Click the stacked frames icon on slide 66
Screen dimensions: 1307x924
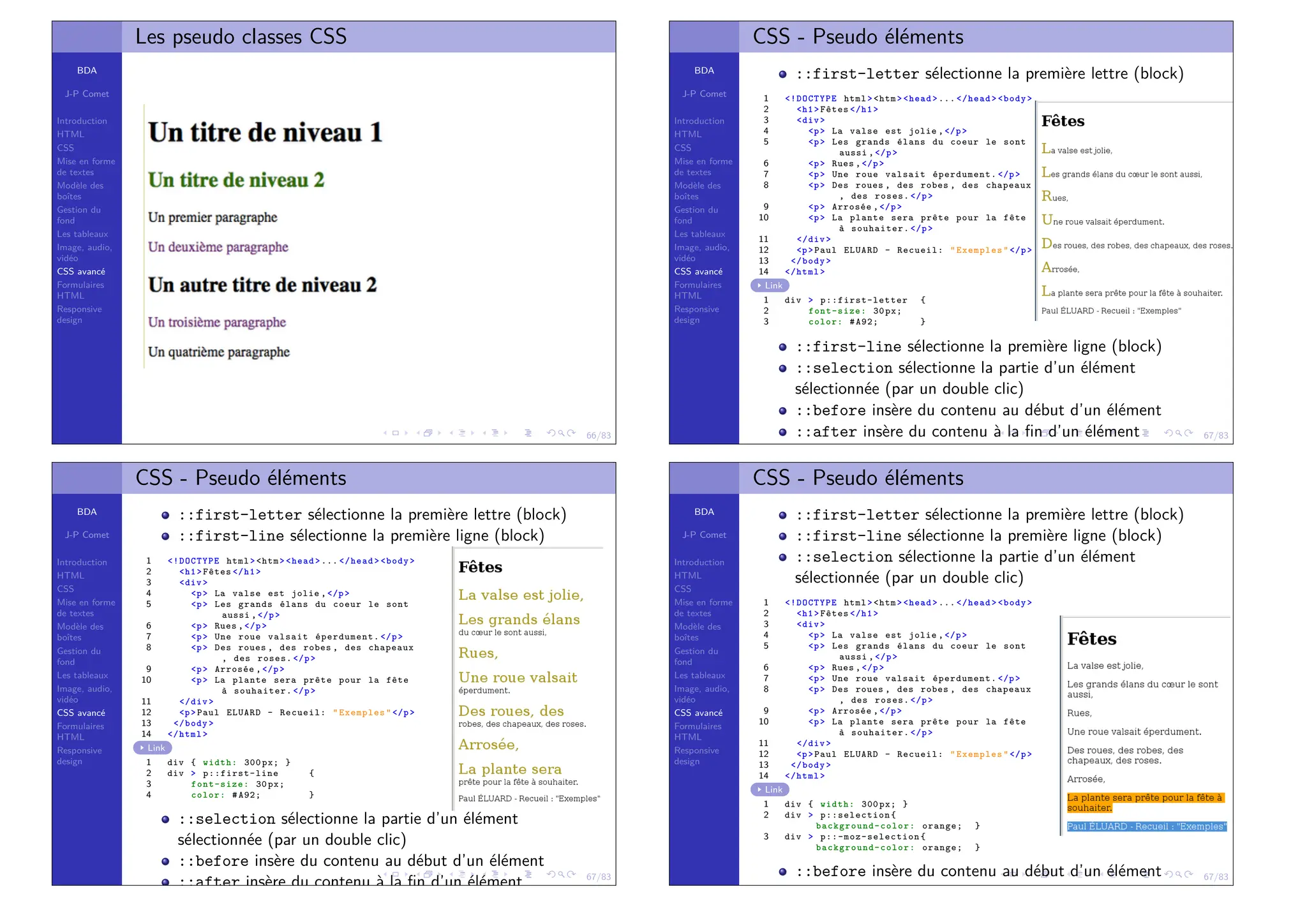pos(428,433)
